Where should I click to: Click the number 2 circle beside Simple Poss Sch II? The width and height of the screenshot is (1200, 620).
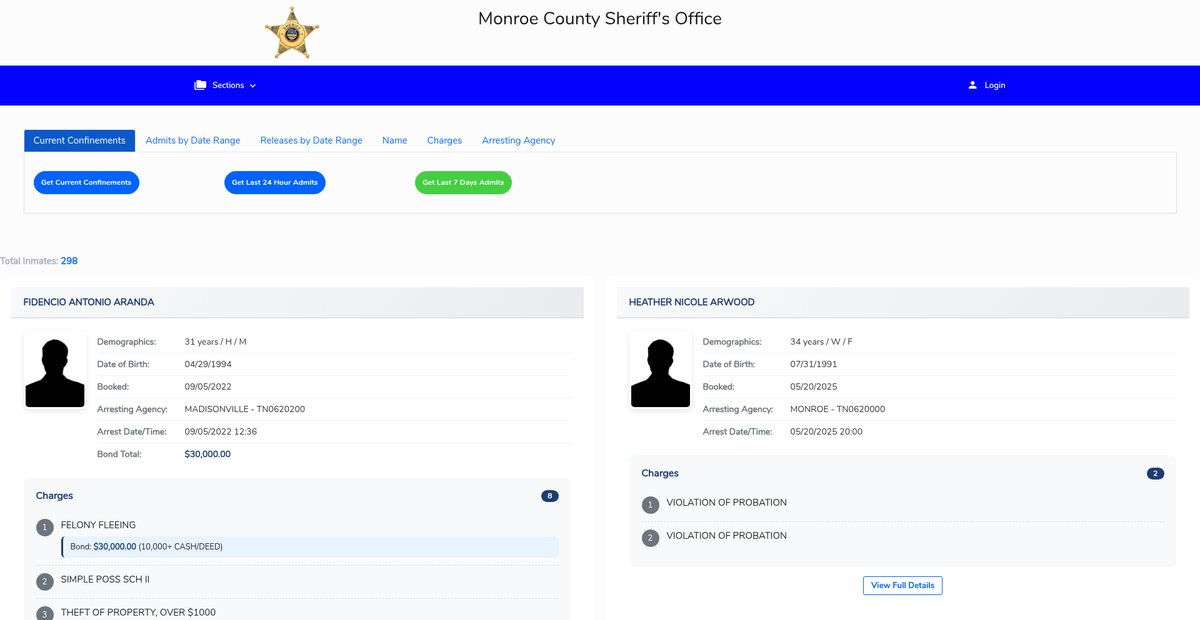tap(44, 582)
